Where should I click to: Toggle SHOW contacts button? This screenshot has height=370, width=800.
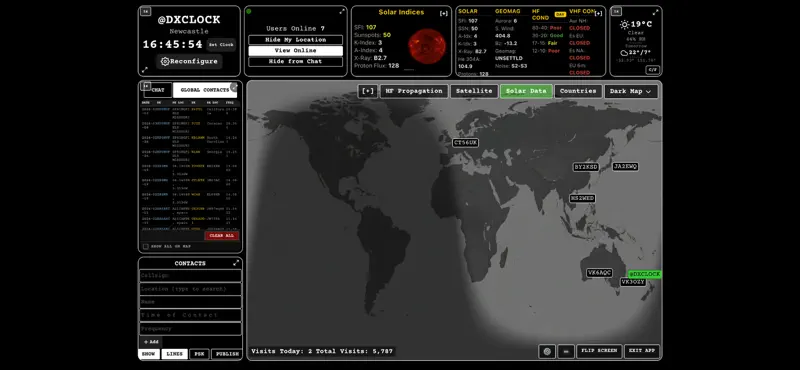pos(148,354)
